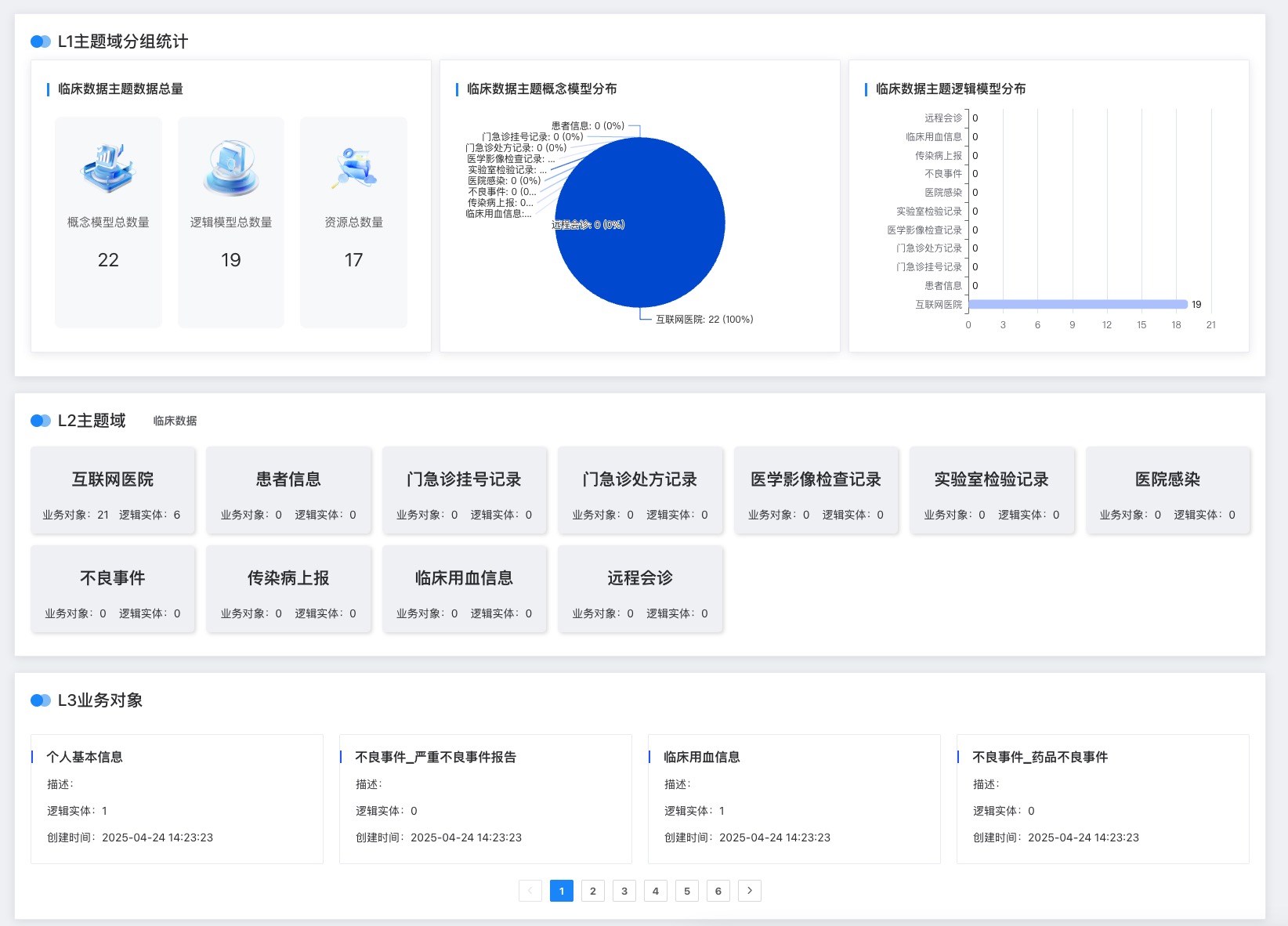Screen dimensions: 1288x926
Task: Open the 门急诊挂号记录 L2 domain card
Action: pos(465,490)
